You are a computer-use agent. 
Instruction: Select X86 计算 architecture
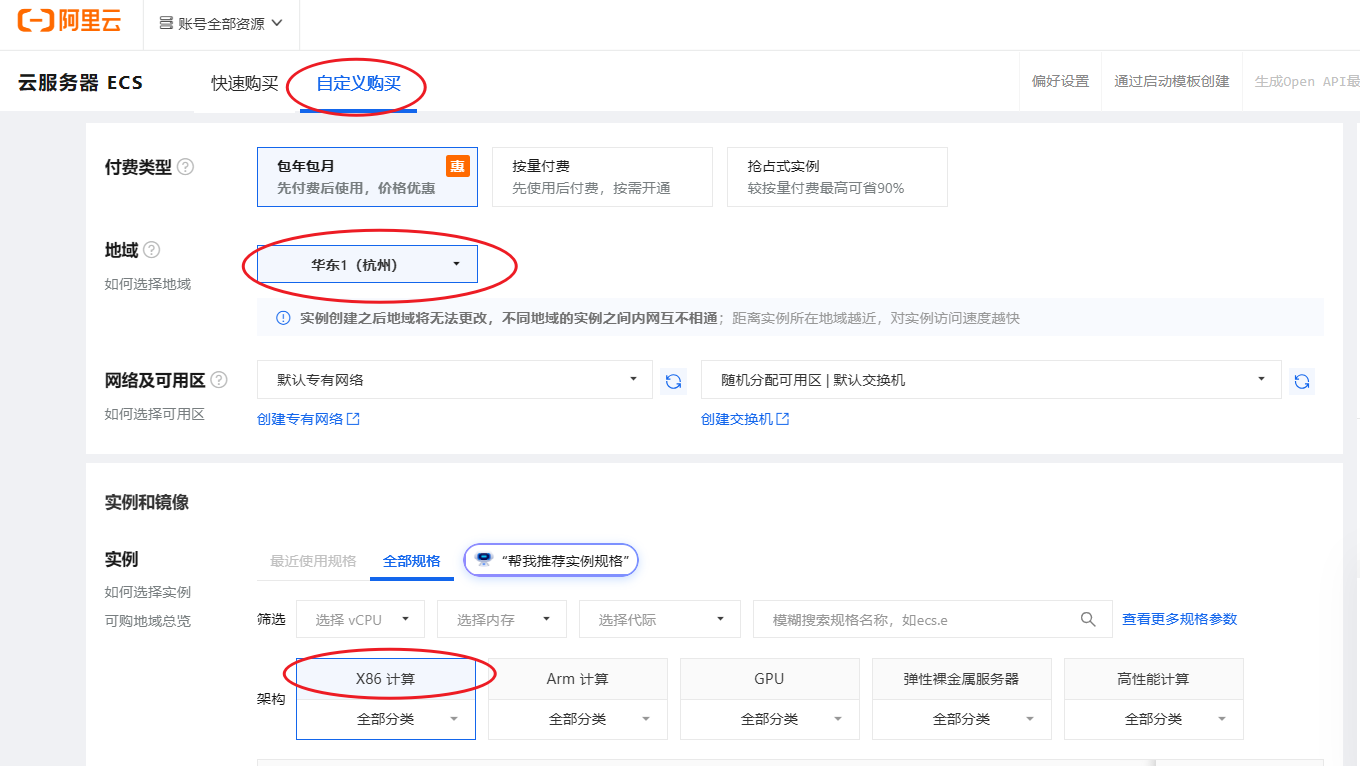point(386,679)
